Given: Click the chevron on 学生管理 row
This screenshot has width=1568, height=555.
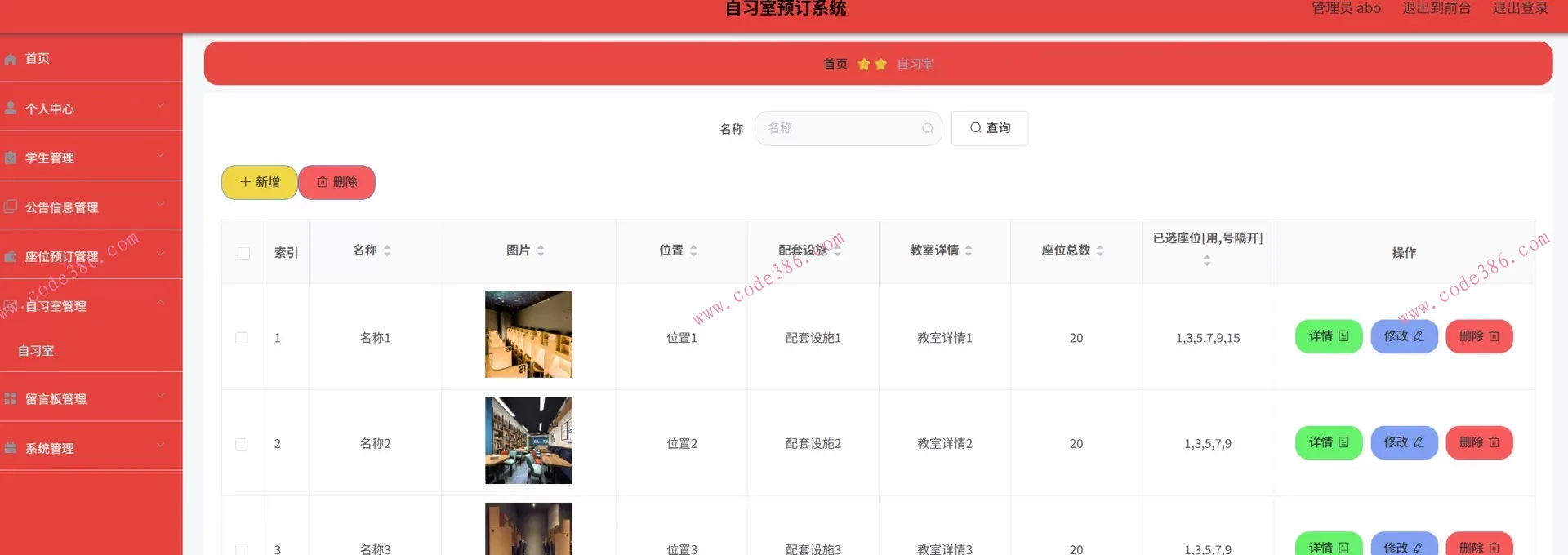Looking at the screenshot, I should [160, 154].
